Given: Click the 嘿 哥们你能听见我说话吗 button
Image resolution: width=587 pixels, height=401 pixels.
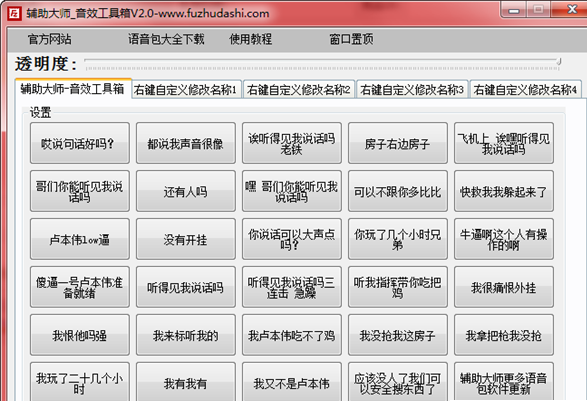Looking at the screenshot, I should 292,191.
